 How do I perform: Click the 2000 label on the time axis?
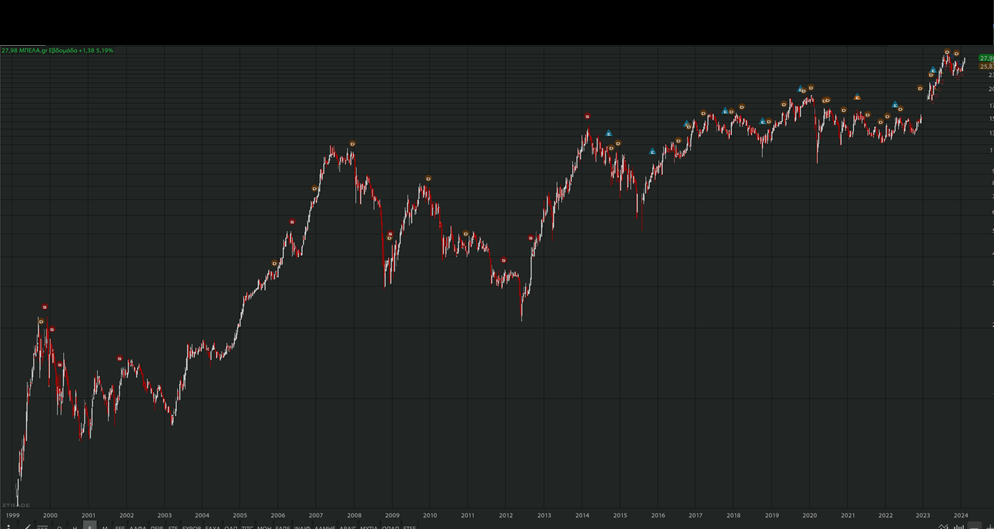[50, 516]
